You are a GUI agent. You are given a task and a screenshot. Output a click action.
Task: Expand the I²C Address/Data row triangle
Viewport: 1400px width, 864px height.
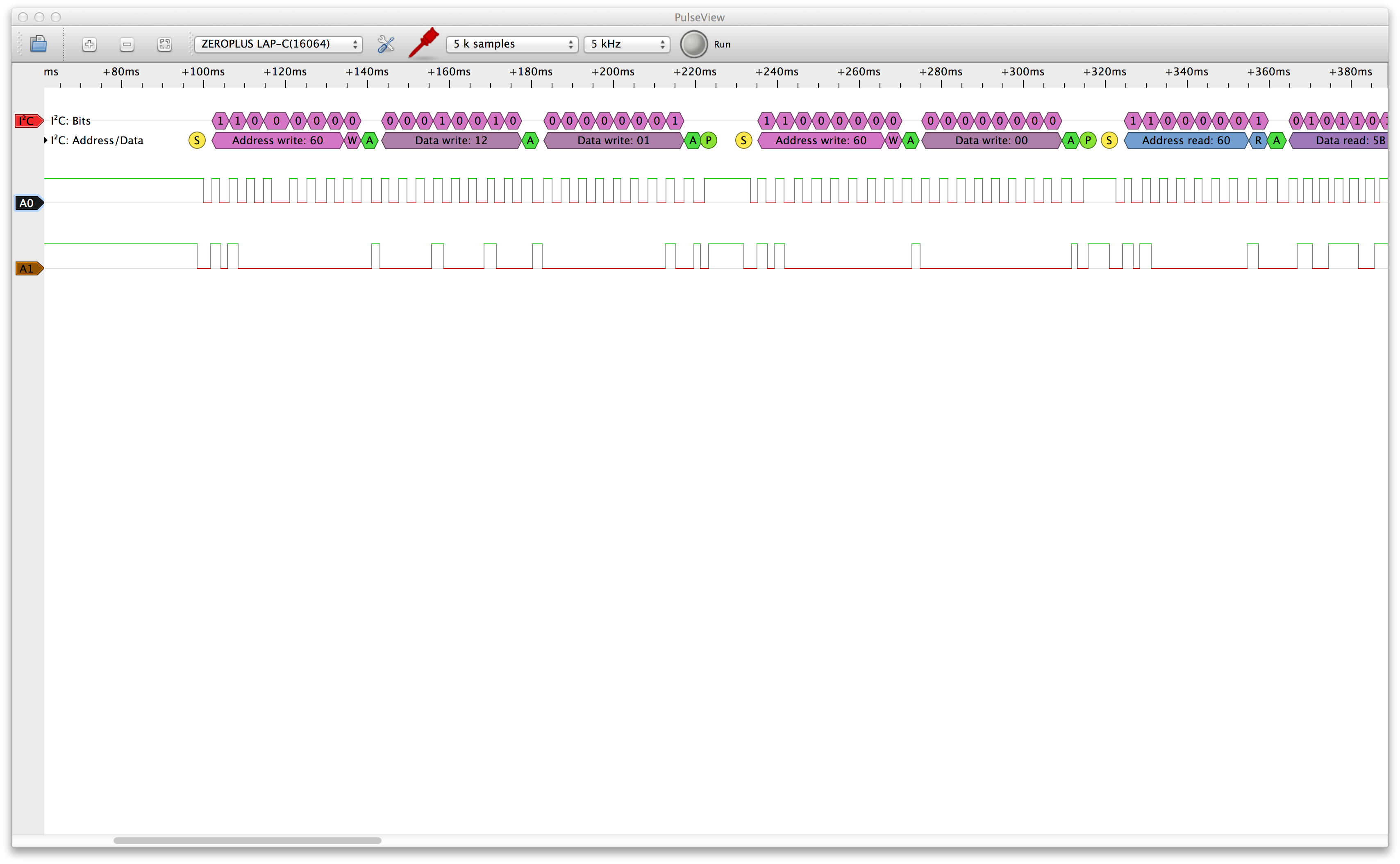click(x=46, y=140)
